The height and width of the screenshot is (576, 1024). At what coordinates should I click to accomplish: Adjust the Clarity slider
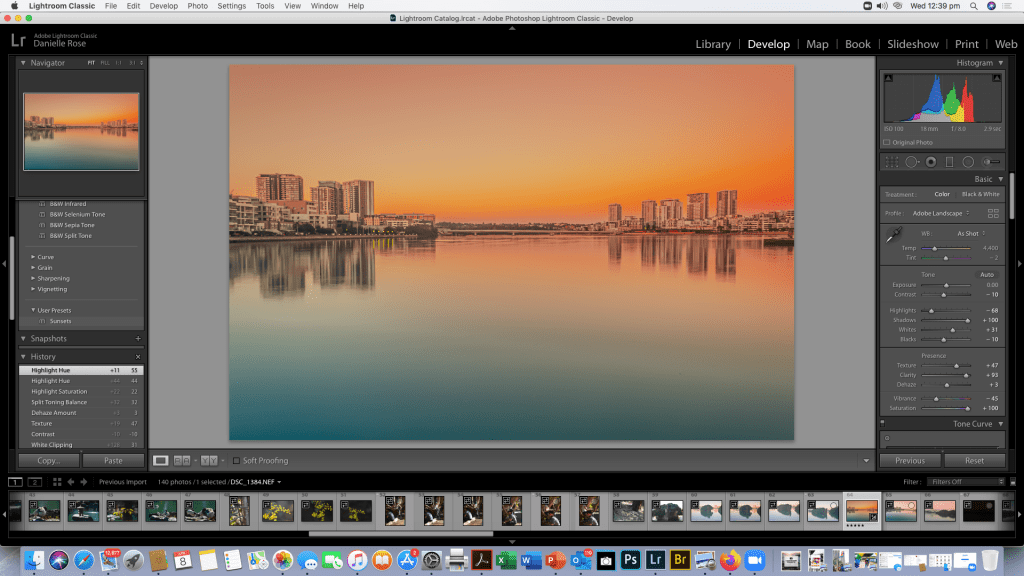point(966,375)
